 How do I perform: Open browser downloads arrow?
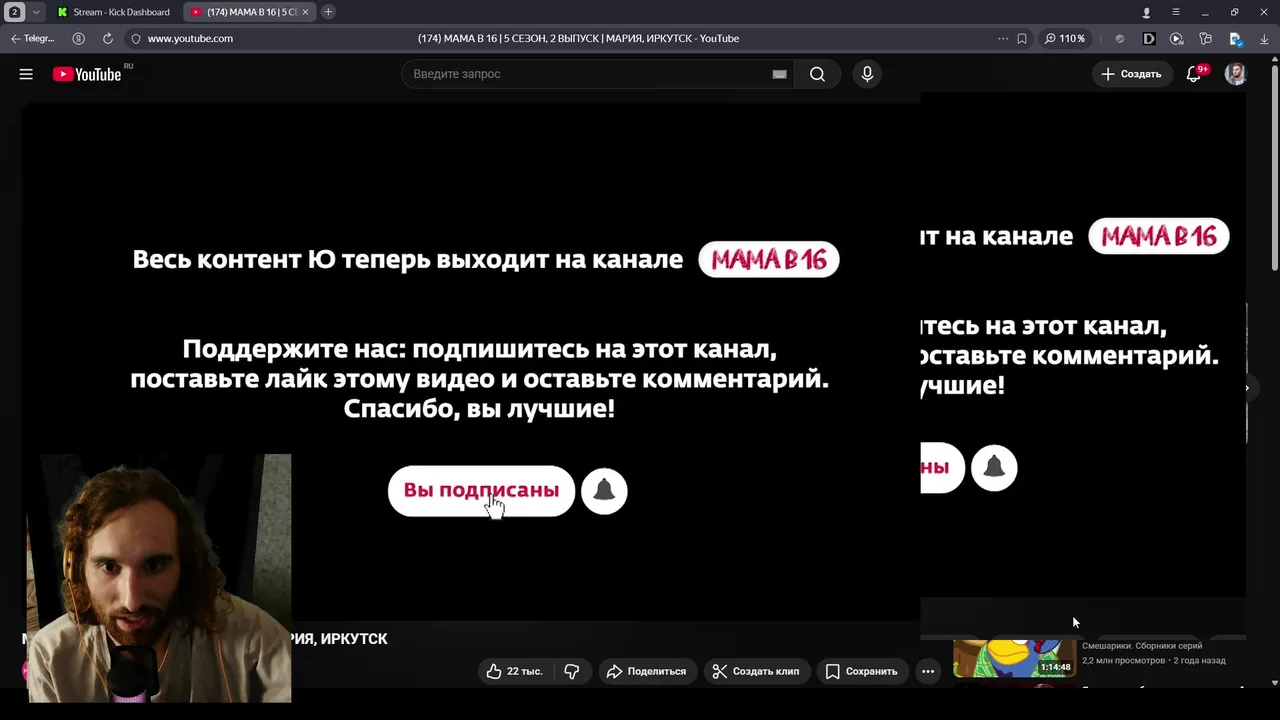coord(1264,39)
